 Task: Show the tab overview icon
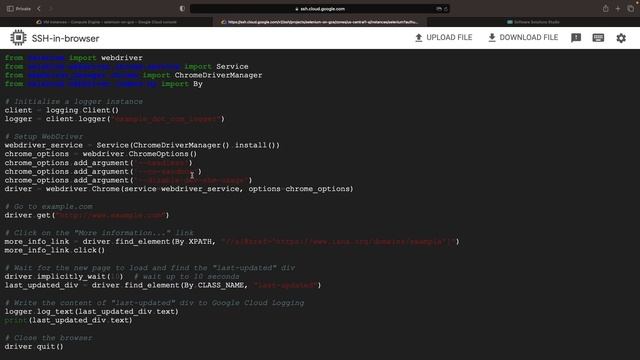[631, 9]
